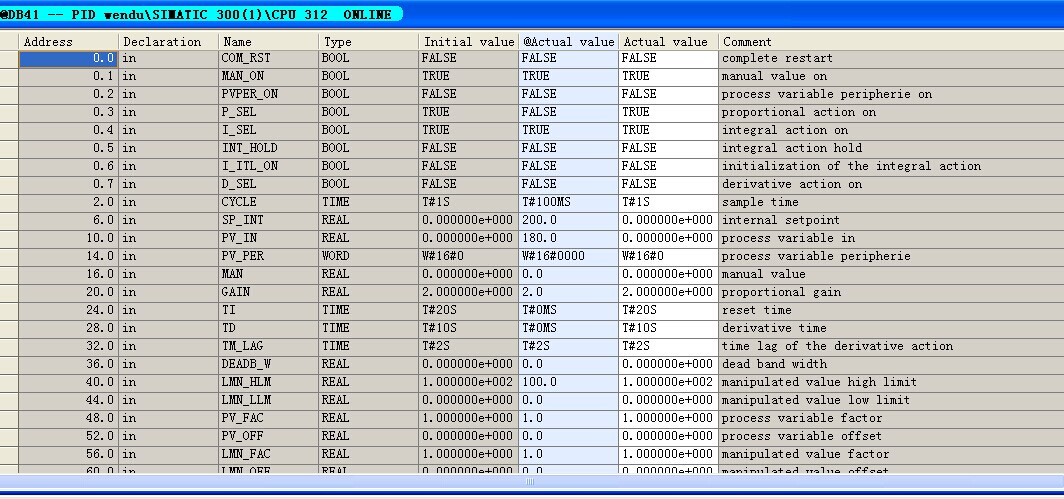Screen dimensions: 1064x499
Task: Click @Actual value FALSE in P_SEL row
Action: pyautogui.click(x=568, y=112)
